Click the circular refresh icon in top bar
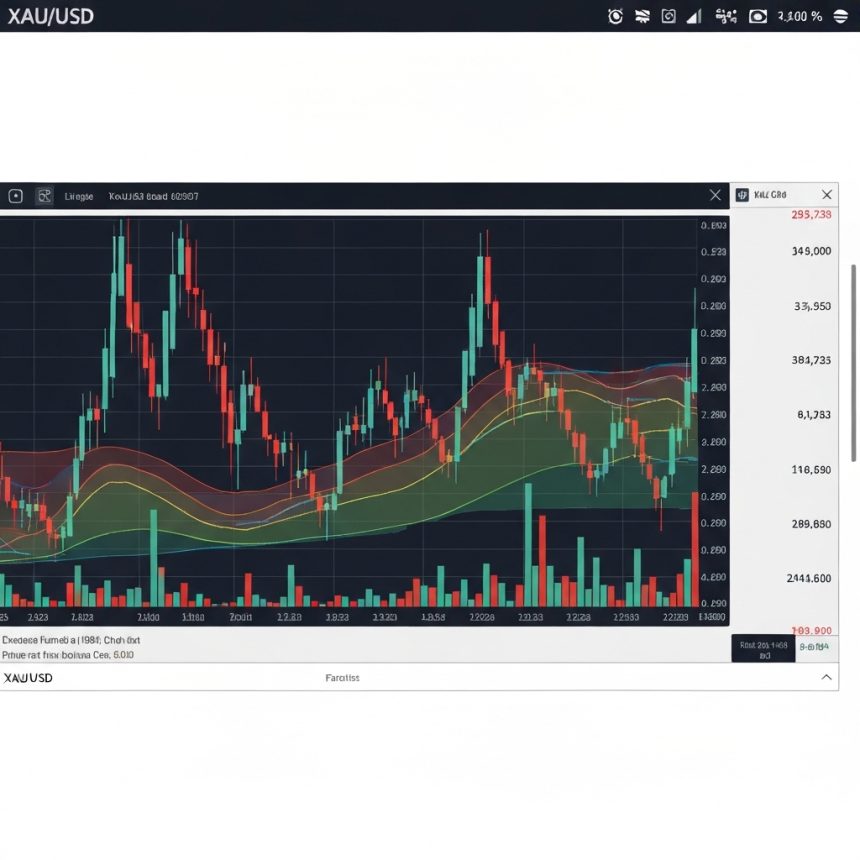860x860 pixels. click(x=668, y=16)
